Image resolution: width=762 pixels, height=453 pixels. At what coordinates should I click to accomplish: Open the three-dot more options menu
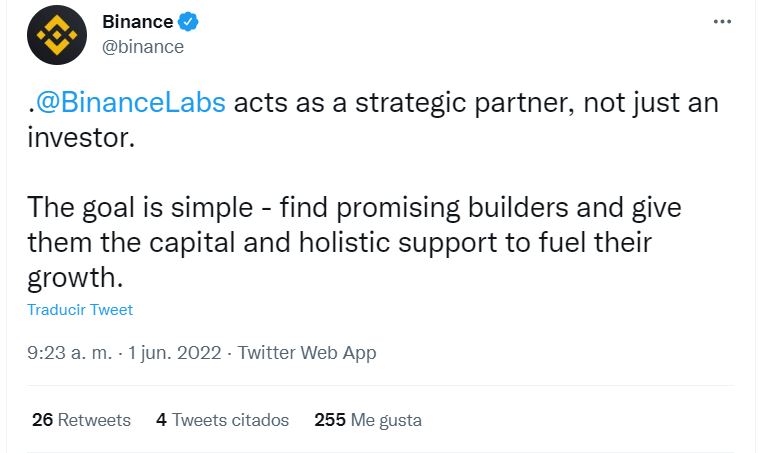(722, 21)
